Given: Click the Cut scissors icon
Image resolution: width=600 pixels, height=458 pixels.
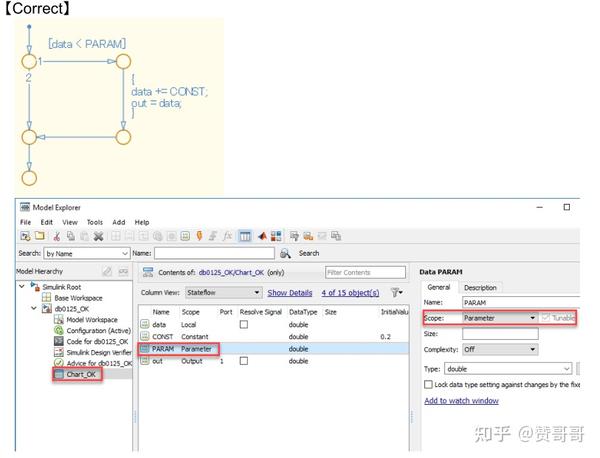Looking at the screenshot, I should click(57, 236).
